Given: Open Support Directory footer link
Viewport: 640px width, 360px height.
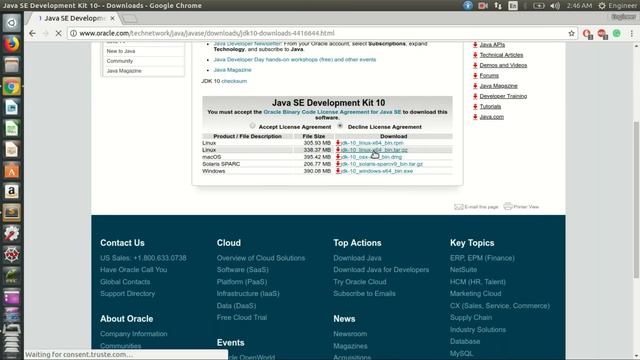Looking at the screenshot, I should tap(127, 293).
